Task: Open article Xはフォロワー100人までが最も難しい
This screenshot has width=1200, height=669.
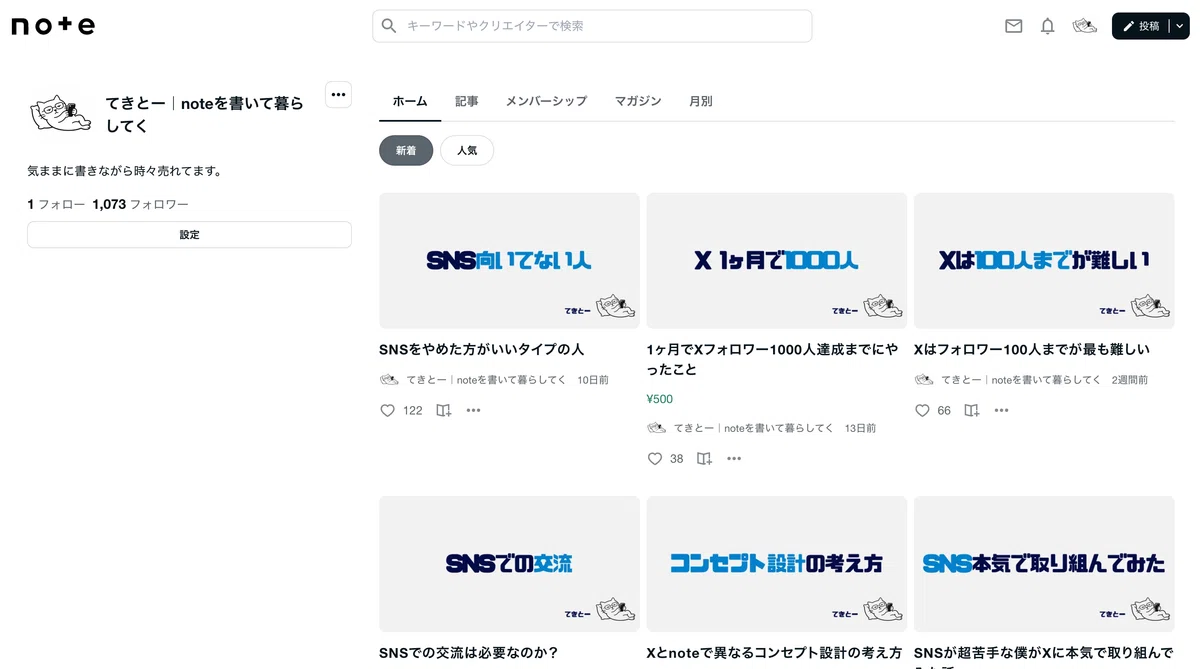Action: click(x=1032, y=350)
